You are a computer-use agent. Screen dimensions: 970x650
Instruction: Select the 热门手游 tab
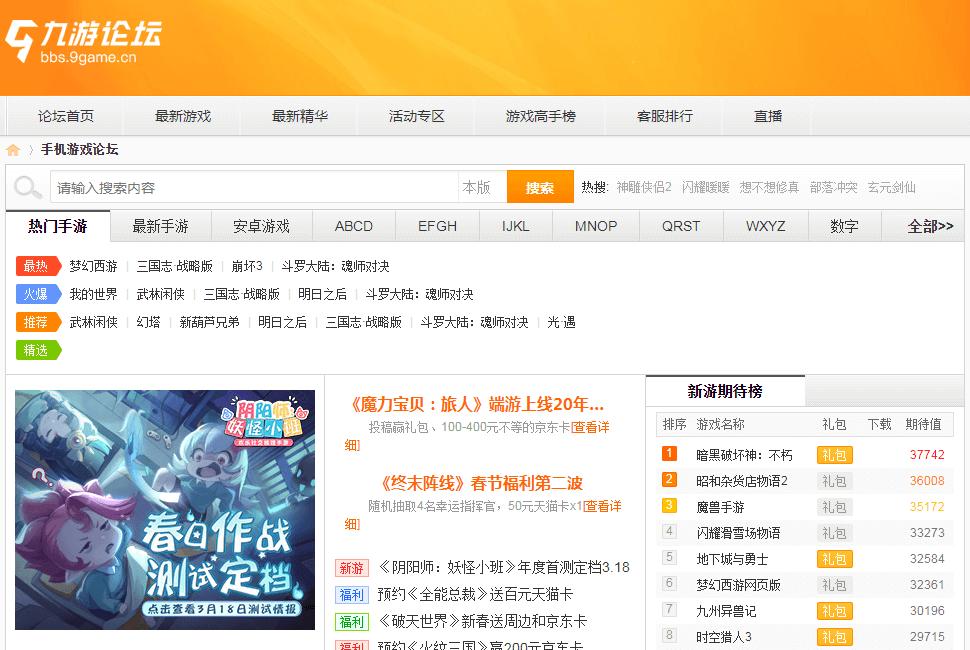coord(58,226)
